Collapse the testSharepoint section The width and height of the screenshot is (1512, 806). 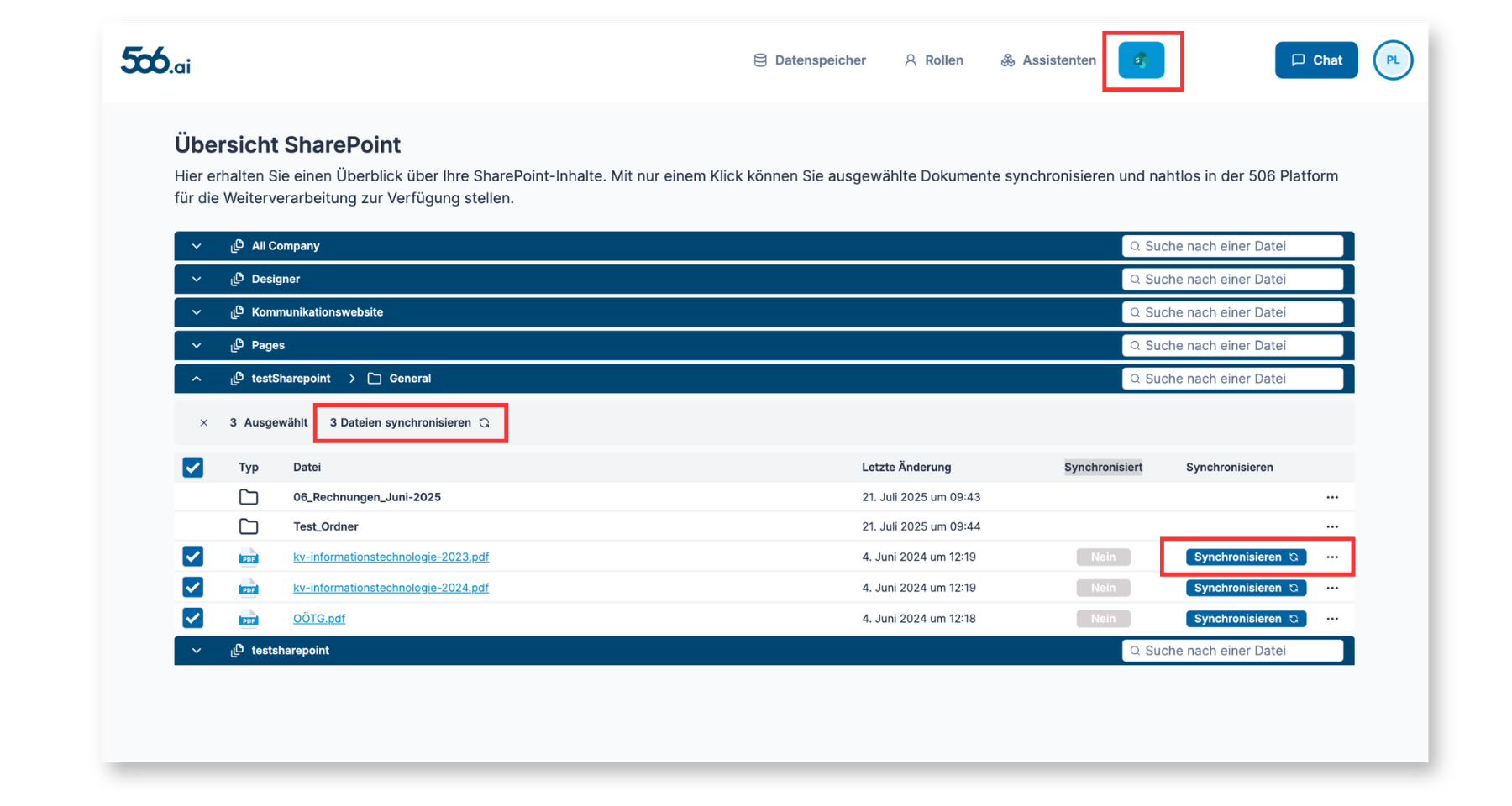click(x=197, y=379)
